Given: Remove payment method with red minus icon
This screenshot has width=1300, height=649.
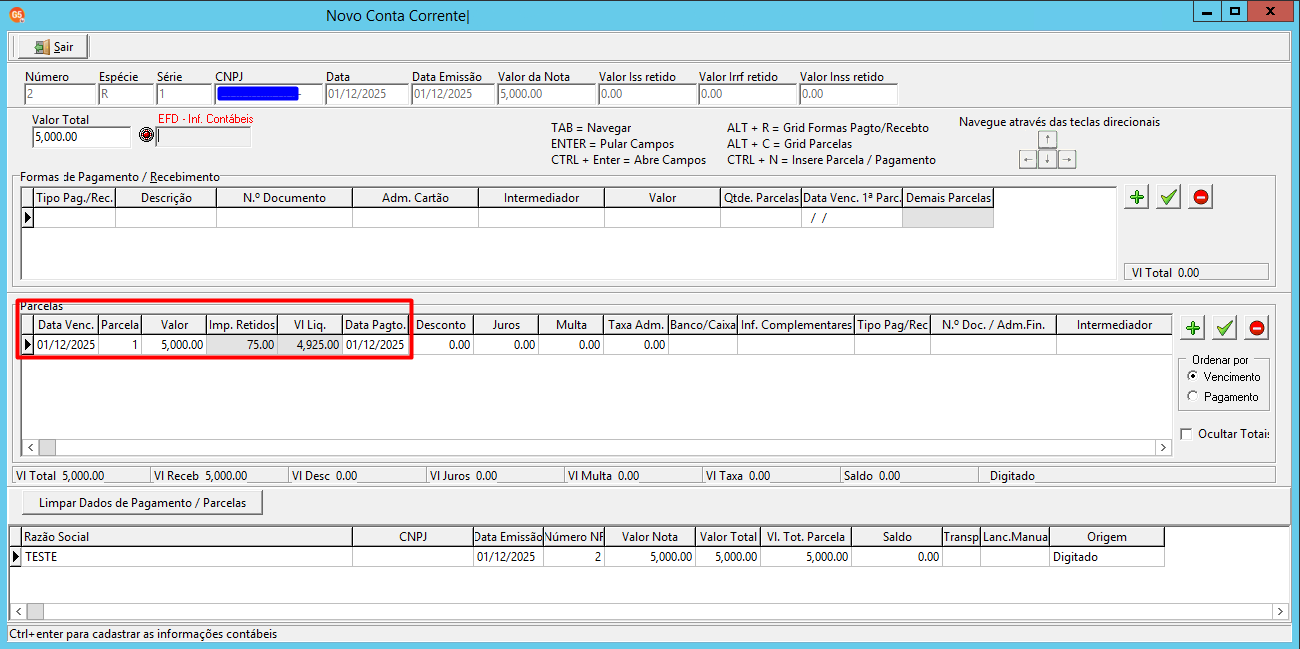Looking at the screenshot, I should pos(1201,197).
